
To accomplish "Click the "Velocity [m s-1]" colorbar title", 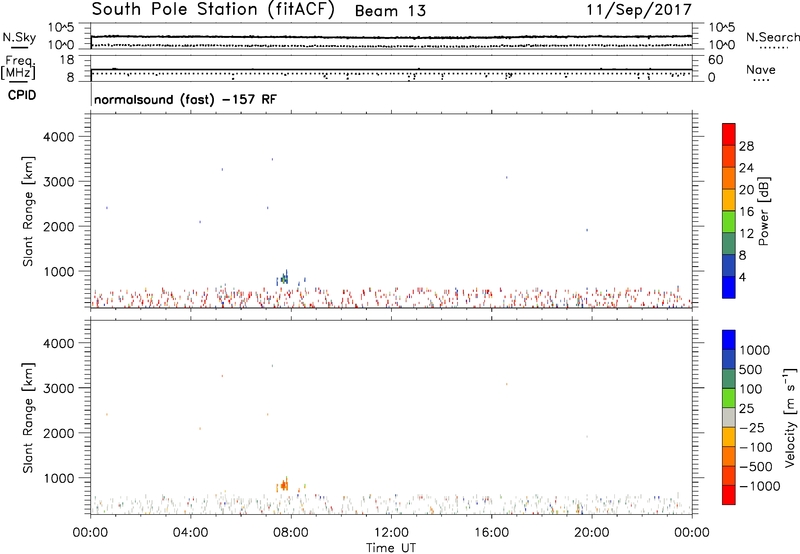I will coord(790,417).
